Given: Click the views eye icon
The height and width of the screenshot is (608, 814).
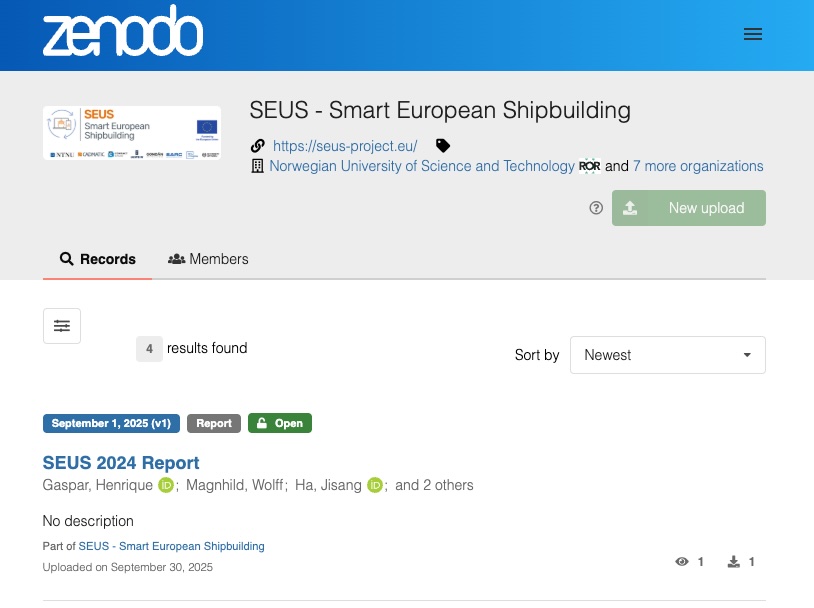Looking at the screenshot, I should 682,562.
